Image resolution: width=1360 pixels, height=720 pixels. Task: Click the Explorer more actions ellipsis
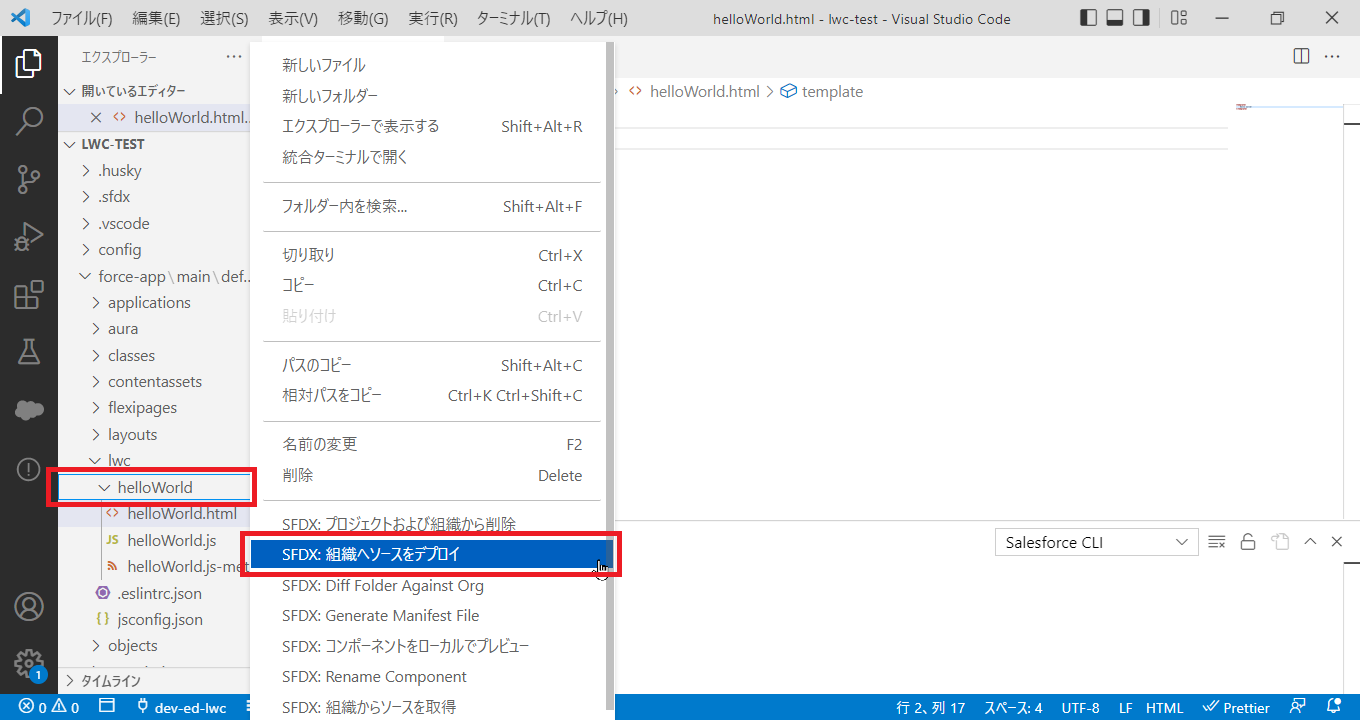[x=234, y=57]
